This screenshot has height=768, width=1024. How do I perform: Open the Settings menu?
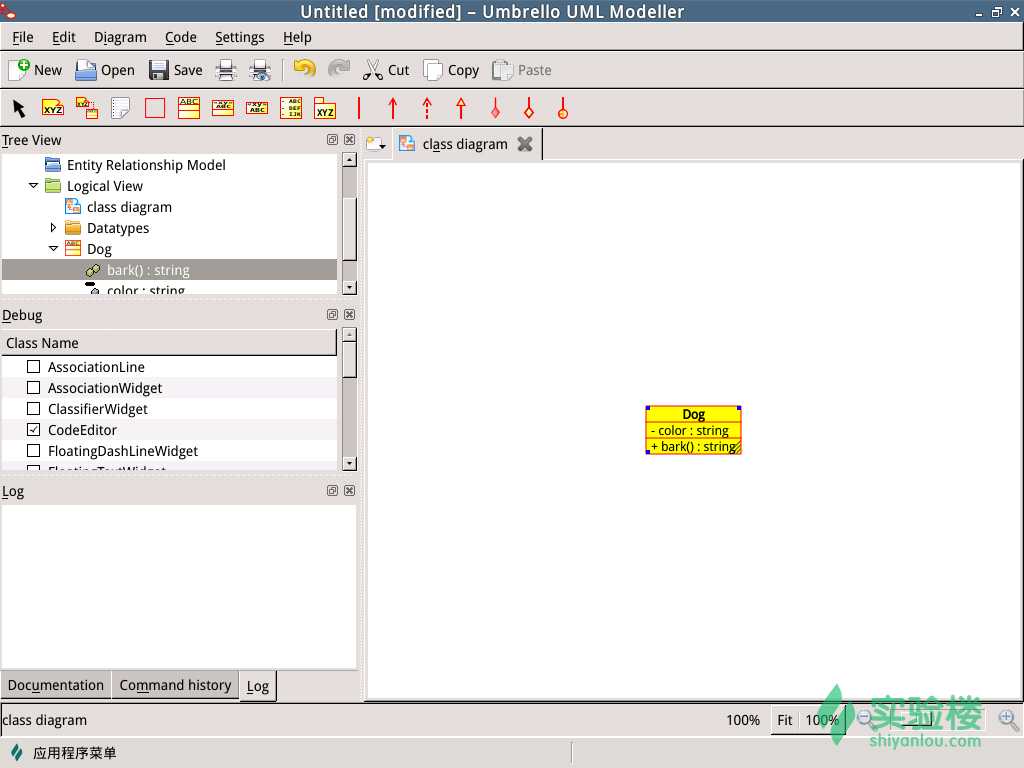tap(240, 37)
